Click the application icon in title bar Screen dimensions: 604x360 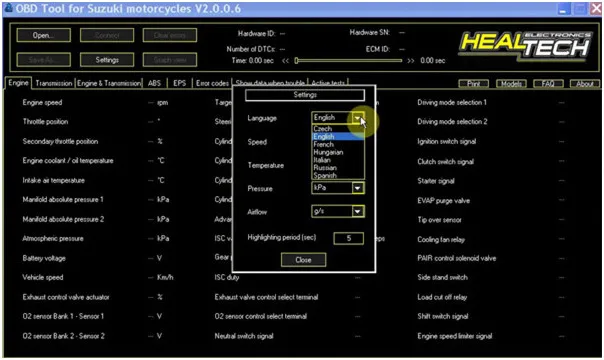(x=8, y=8)
